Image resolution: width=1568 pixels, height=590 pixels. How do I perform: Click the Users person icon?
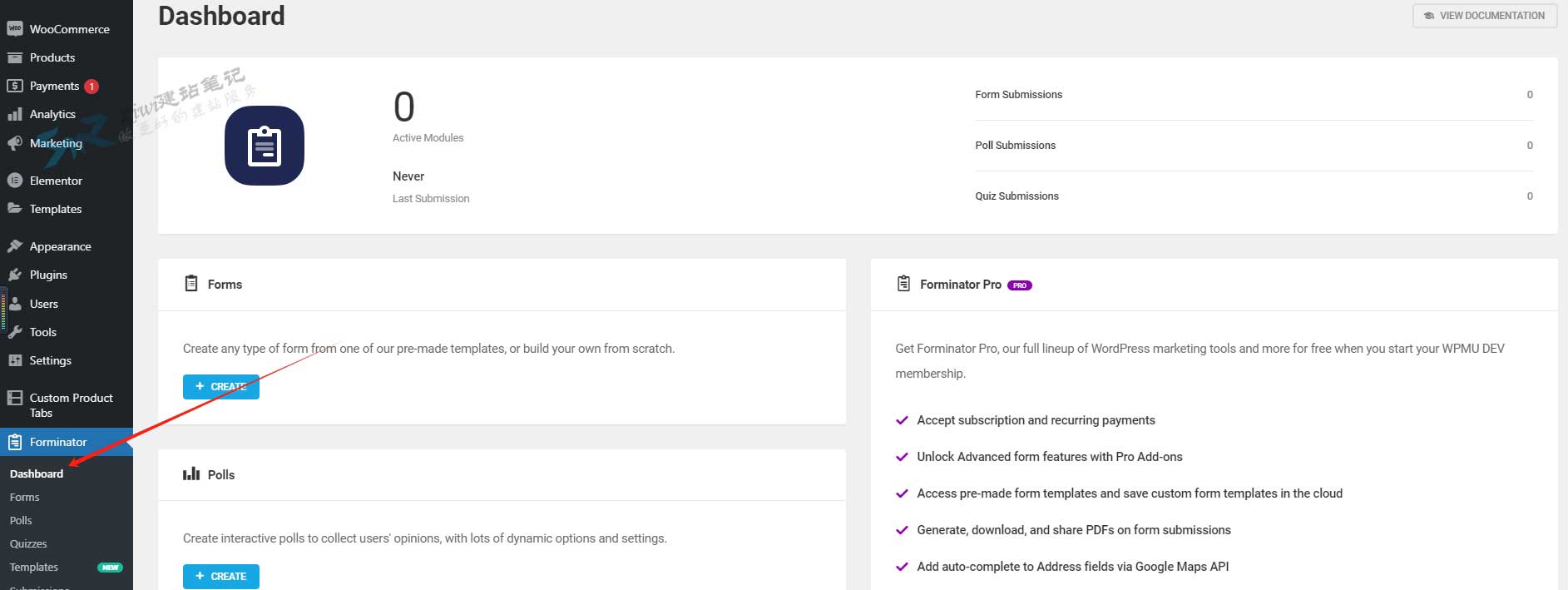(15, 304)
